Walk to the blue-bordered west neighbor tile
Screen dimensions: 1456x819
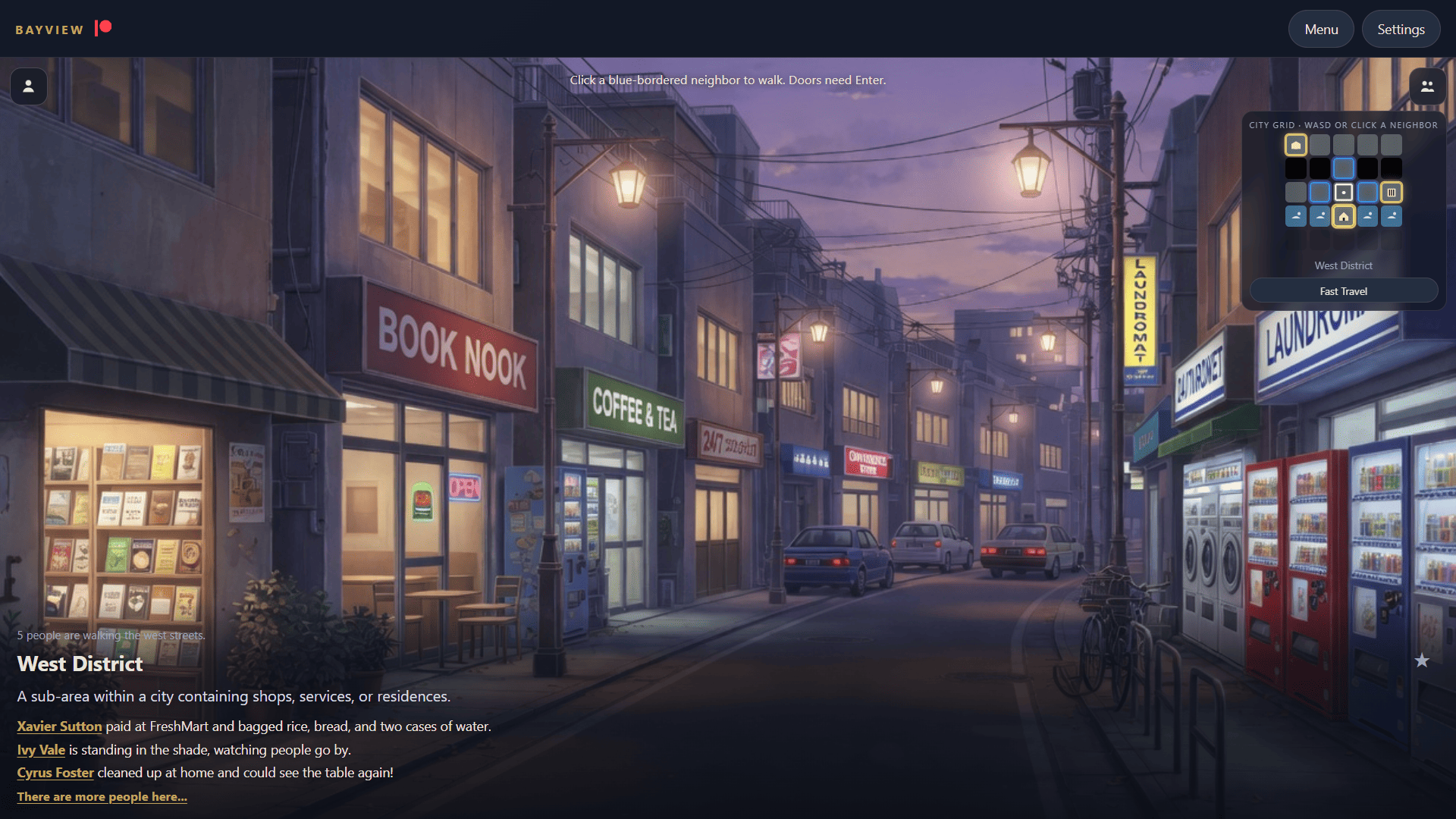tap(1319, 193)
